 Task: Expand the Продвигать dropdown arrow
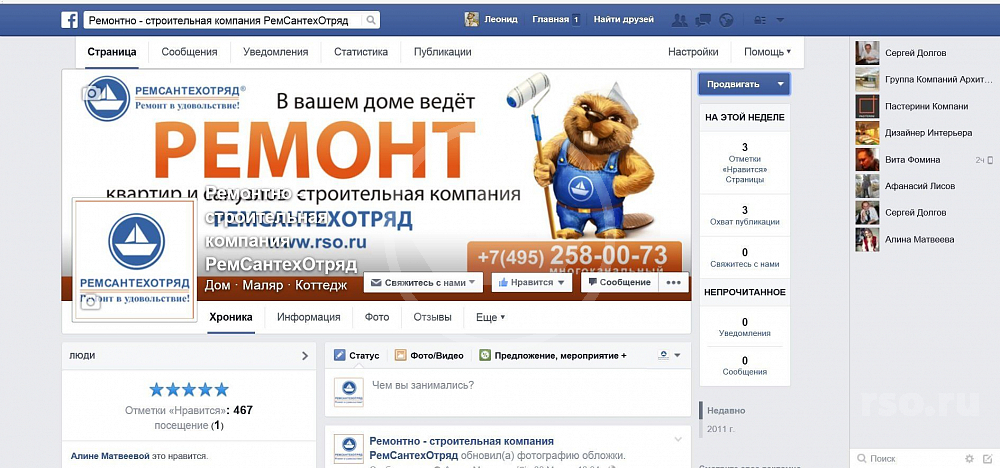click(780, 84)
